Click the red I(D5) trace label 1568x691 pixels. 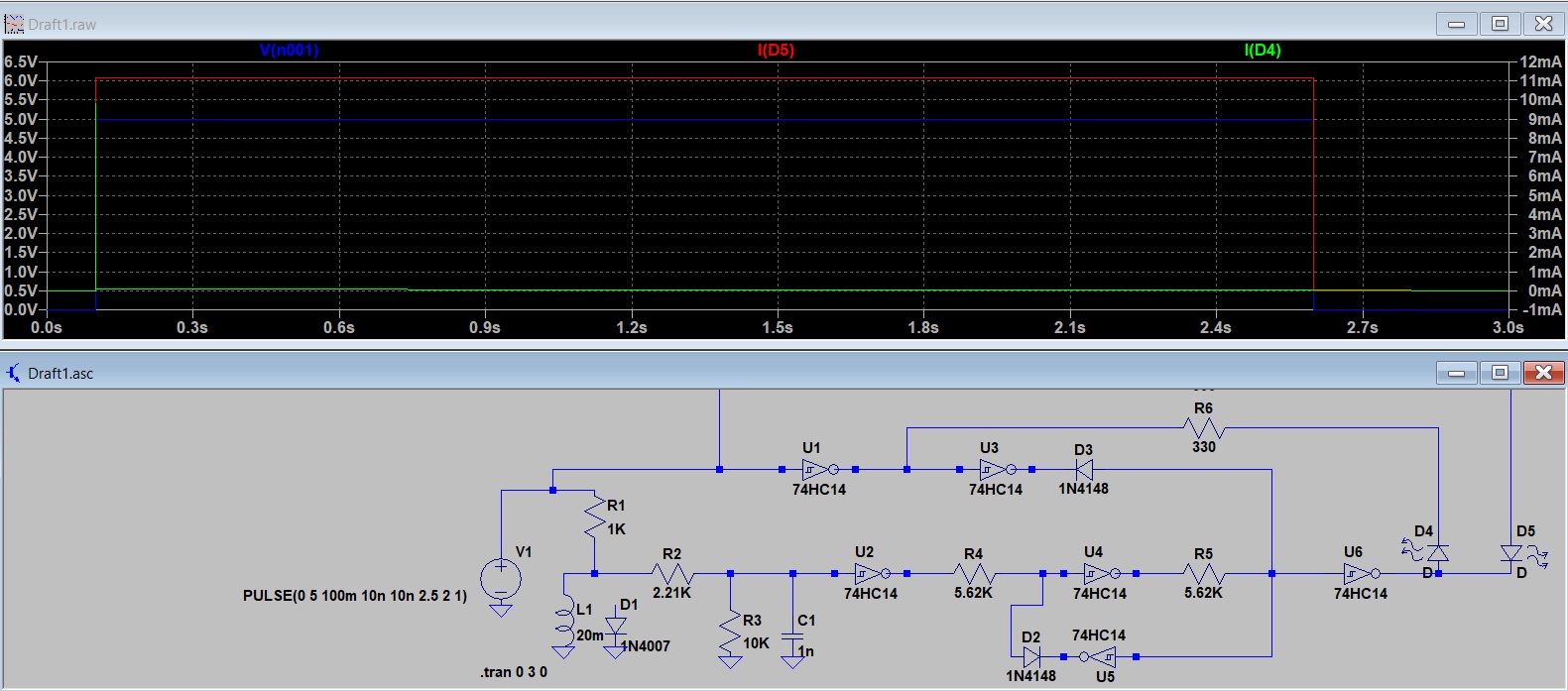tap(776, 50)
